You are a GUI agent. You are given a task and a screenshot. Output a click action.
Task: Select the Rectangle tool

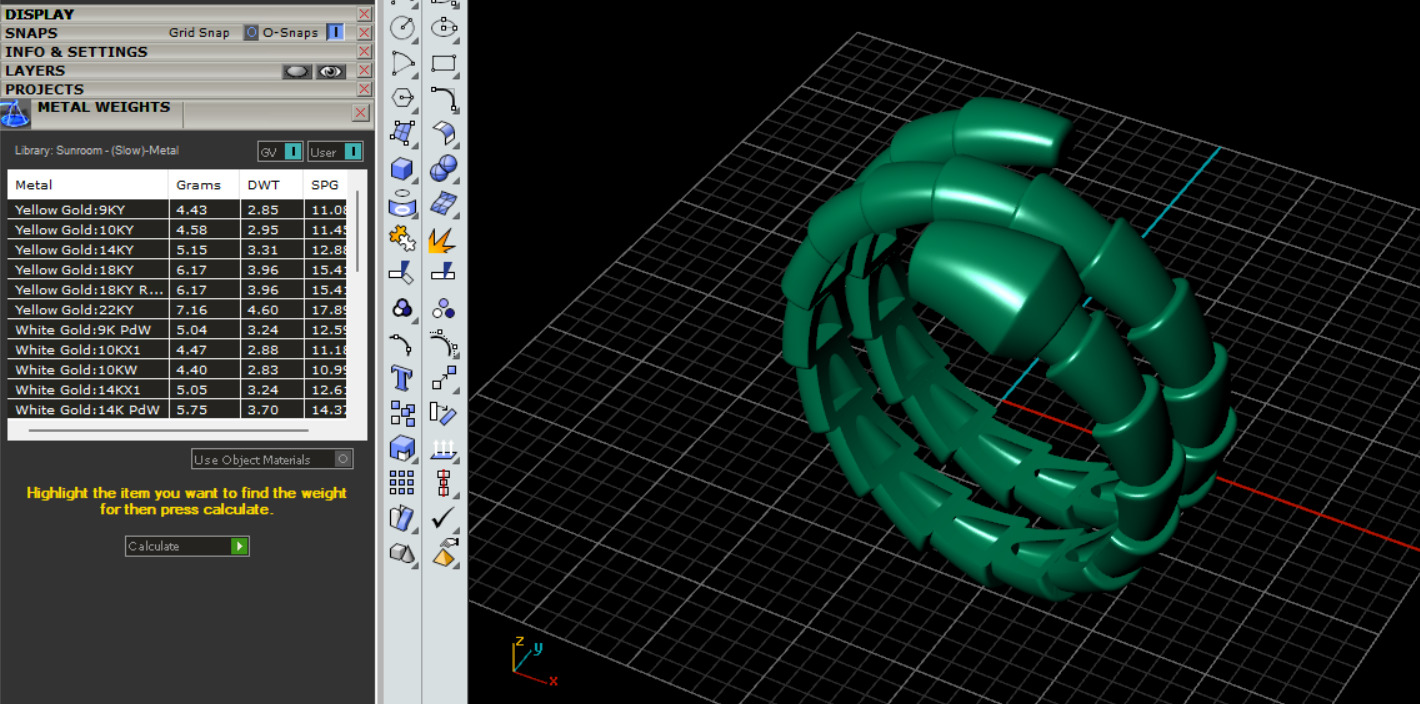tap(444, 63)
